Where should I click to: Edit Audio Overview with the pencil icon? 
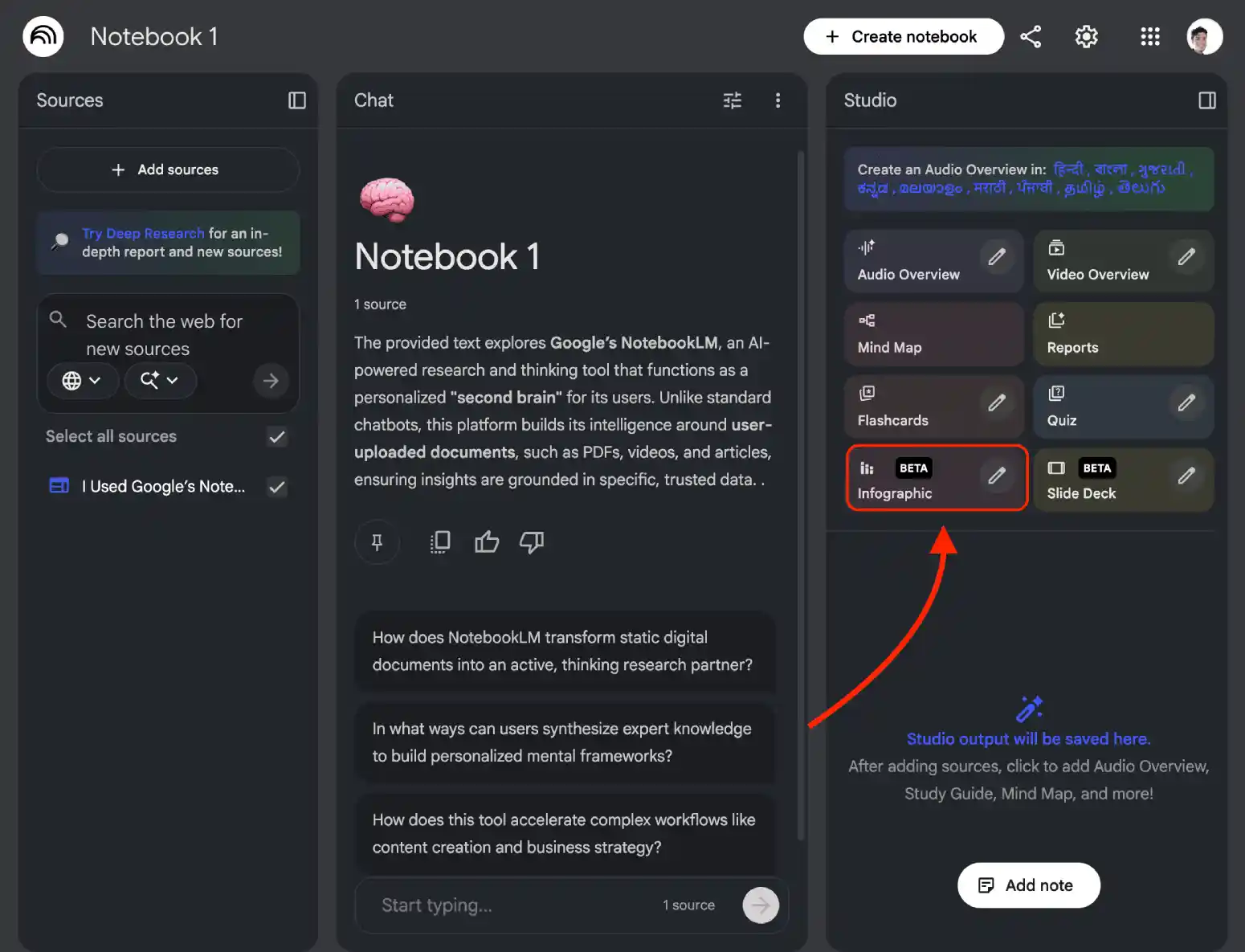(996, 257)
